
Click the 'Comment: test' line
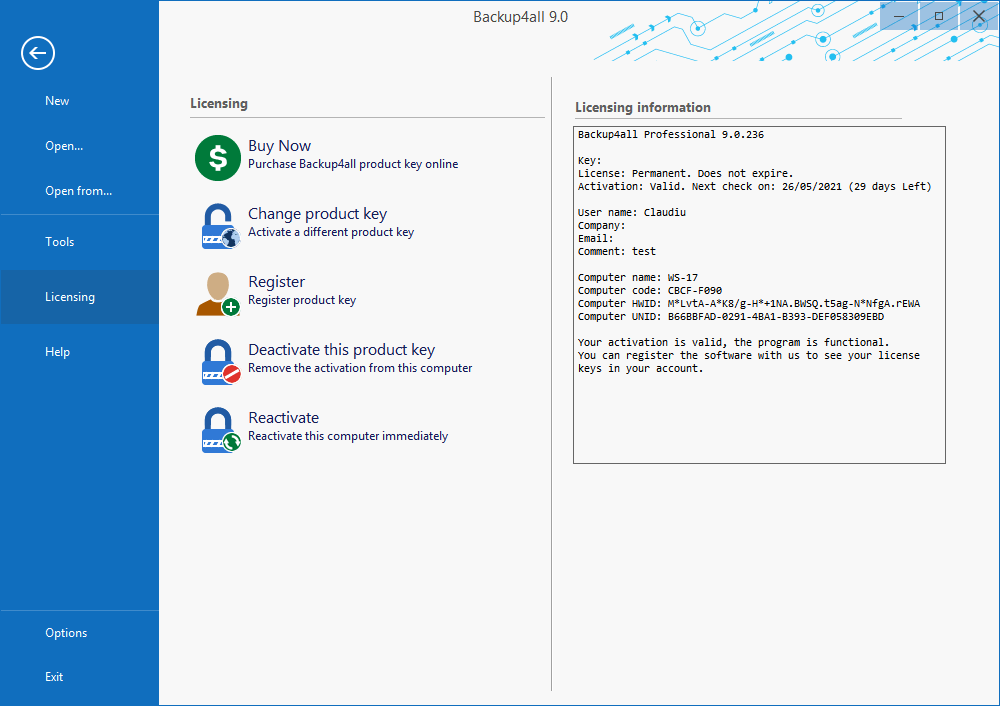[x=617, y=251]
